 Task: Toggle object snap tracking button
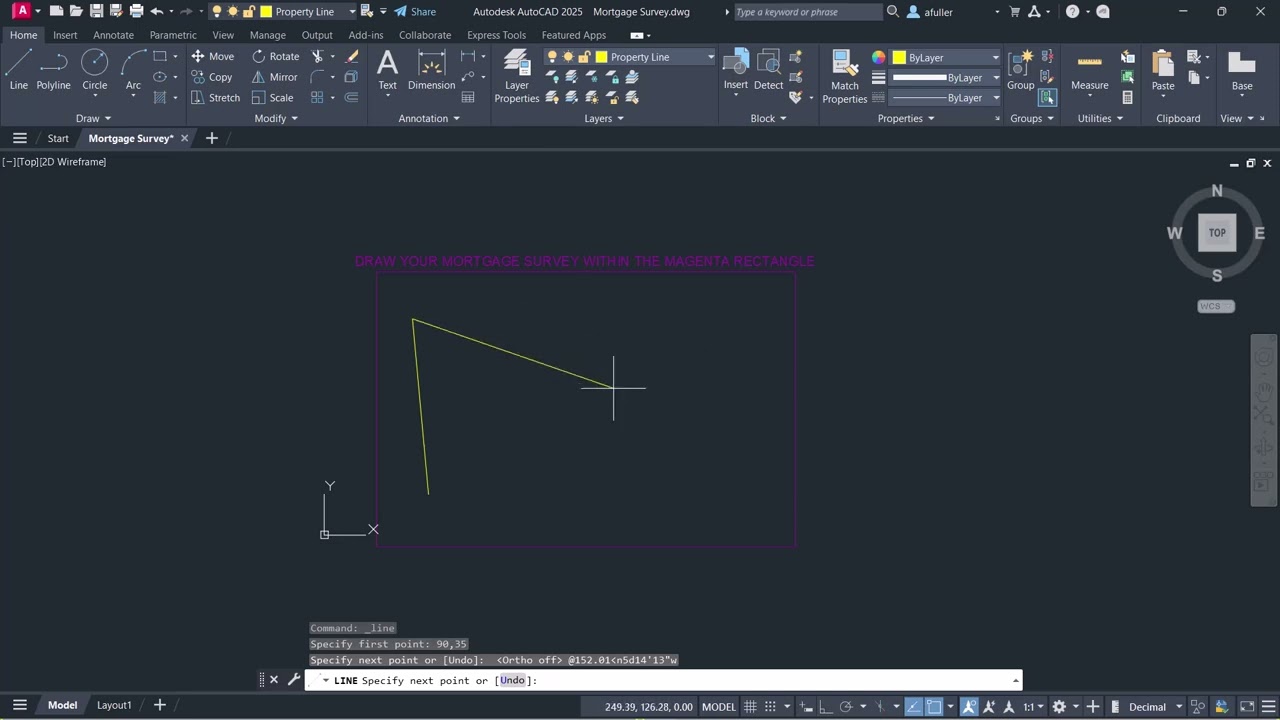[913, 707]
